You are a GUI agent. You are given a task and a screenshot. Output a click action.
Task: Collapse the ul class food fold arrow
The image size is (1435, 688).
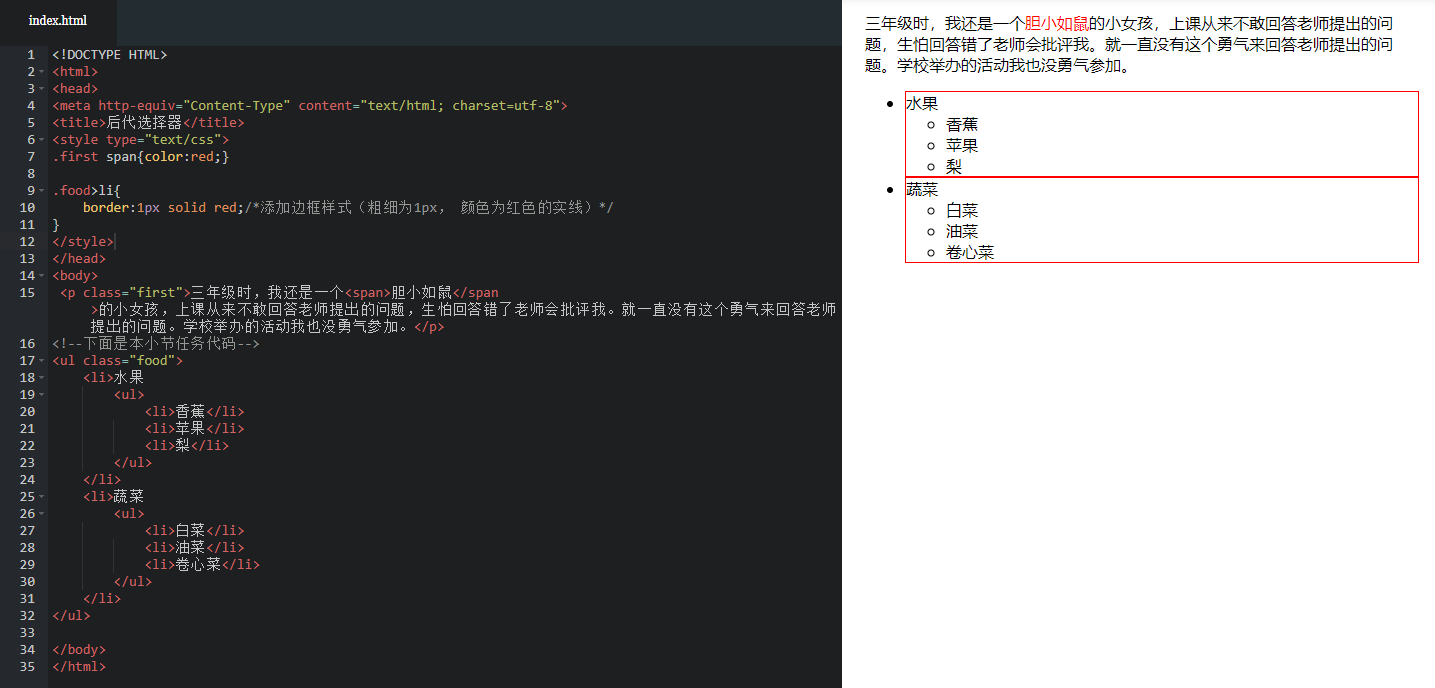click(41, 360)
